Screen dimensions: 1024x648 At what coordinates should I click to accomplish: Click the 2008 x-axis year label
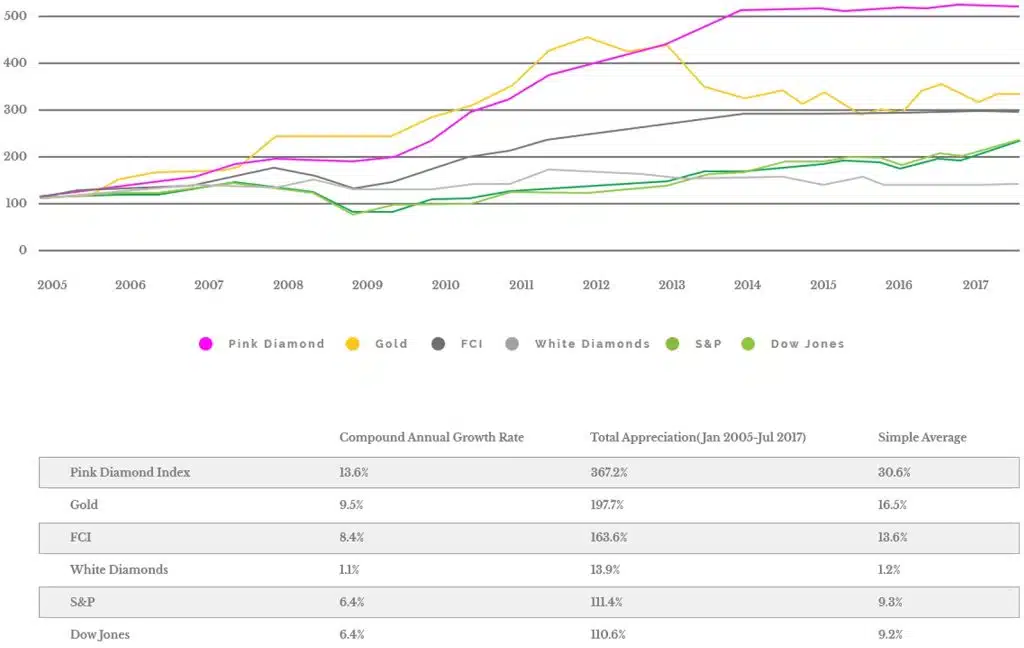(x=288, y=285)
